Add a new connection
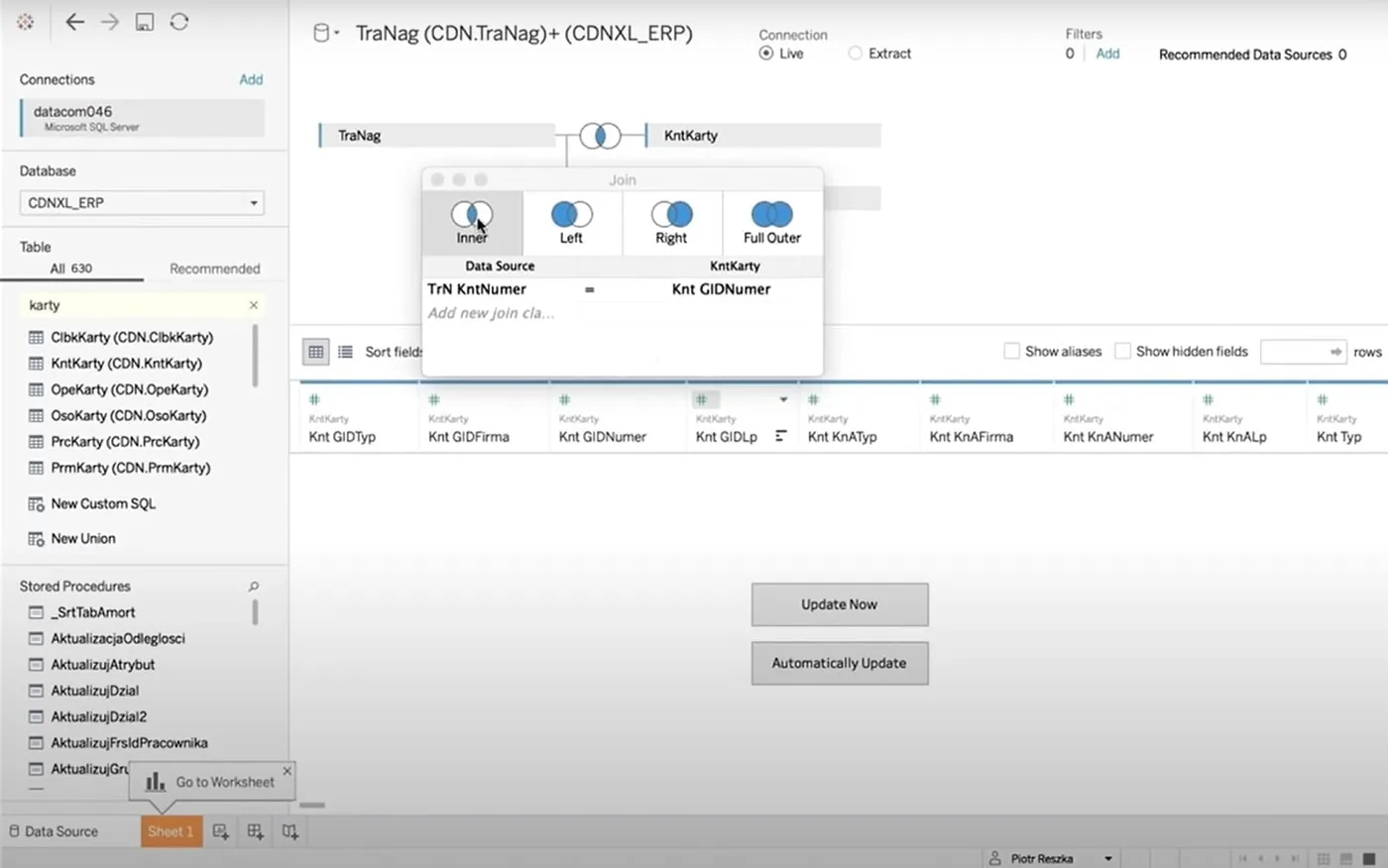 pyautogui.click(x=251, y=79)
